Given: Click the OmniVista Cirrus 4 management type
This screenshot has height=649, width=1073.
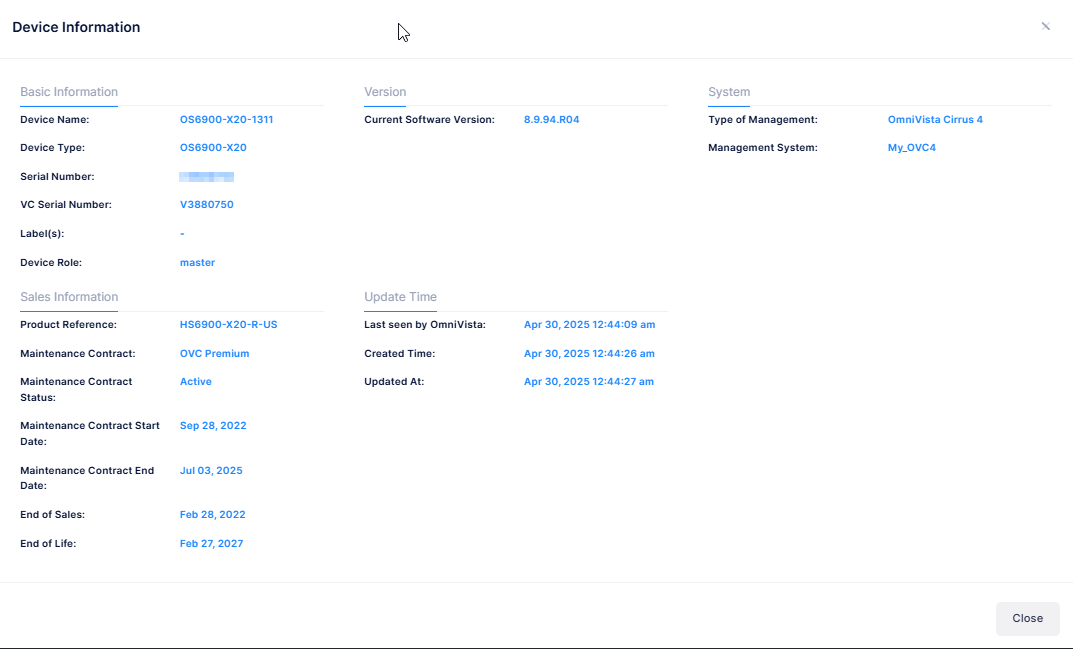Looking at the screenshot, I should click(x=934, y=120).
